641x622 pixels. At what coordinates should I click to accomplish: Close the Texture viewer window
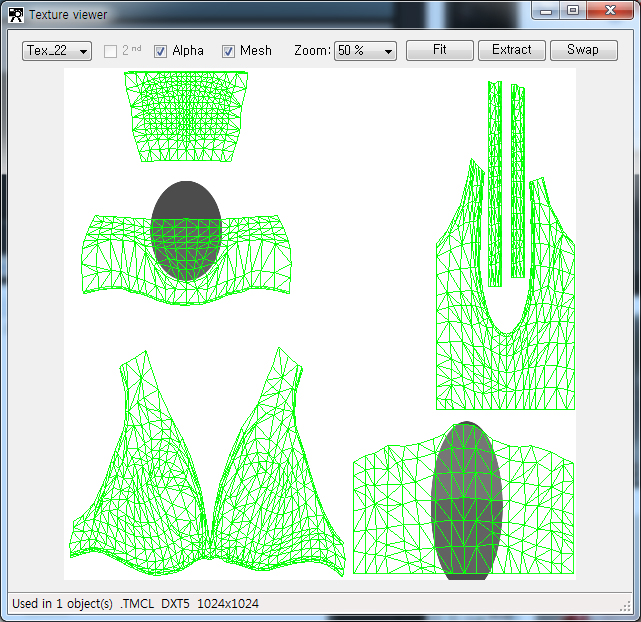[610, 11]
